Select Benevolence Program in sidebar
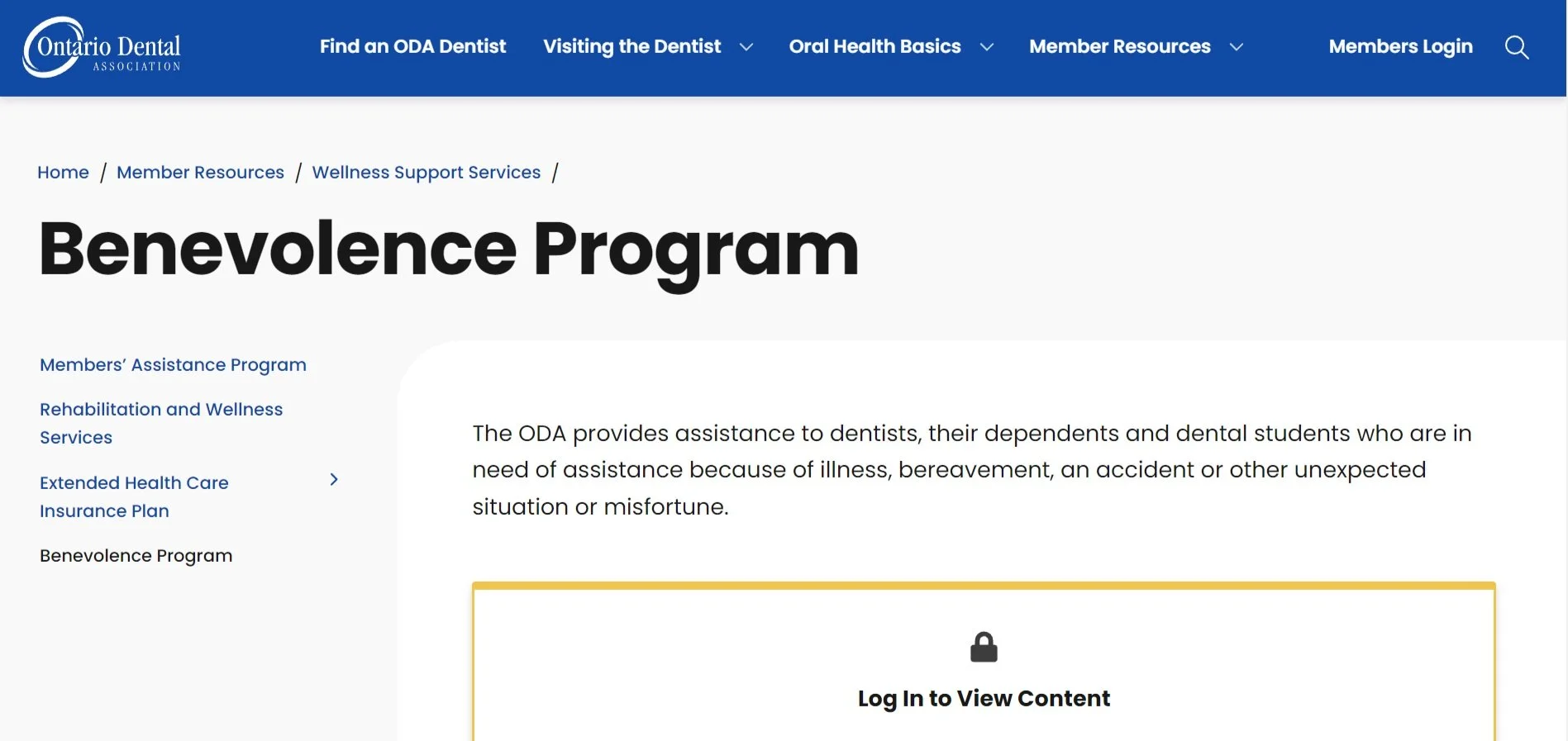Screen dimensions: 1568x741 [x=136, y=555]
